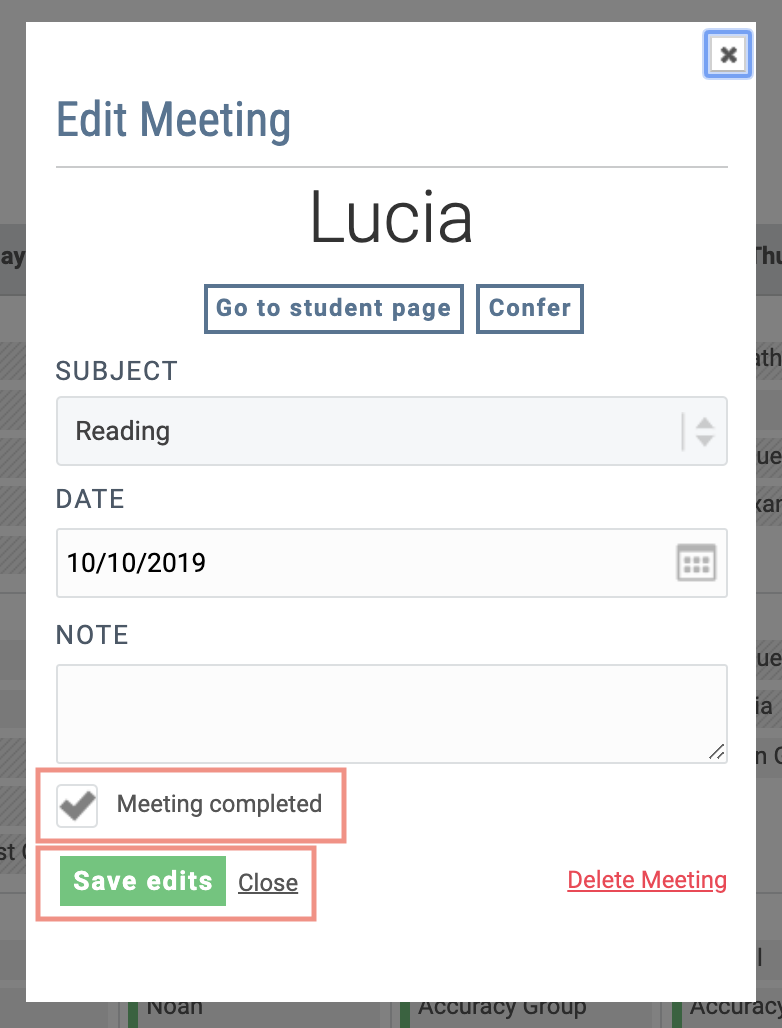Close the dialog with the X icon

pos(728,55)
